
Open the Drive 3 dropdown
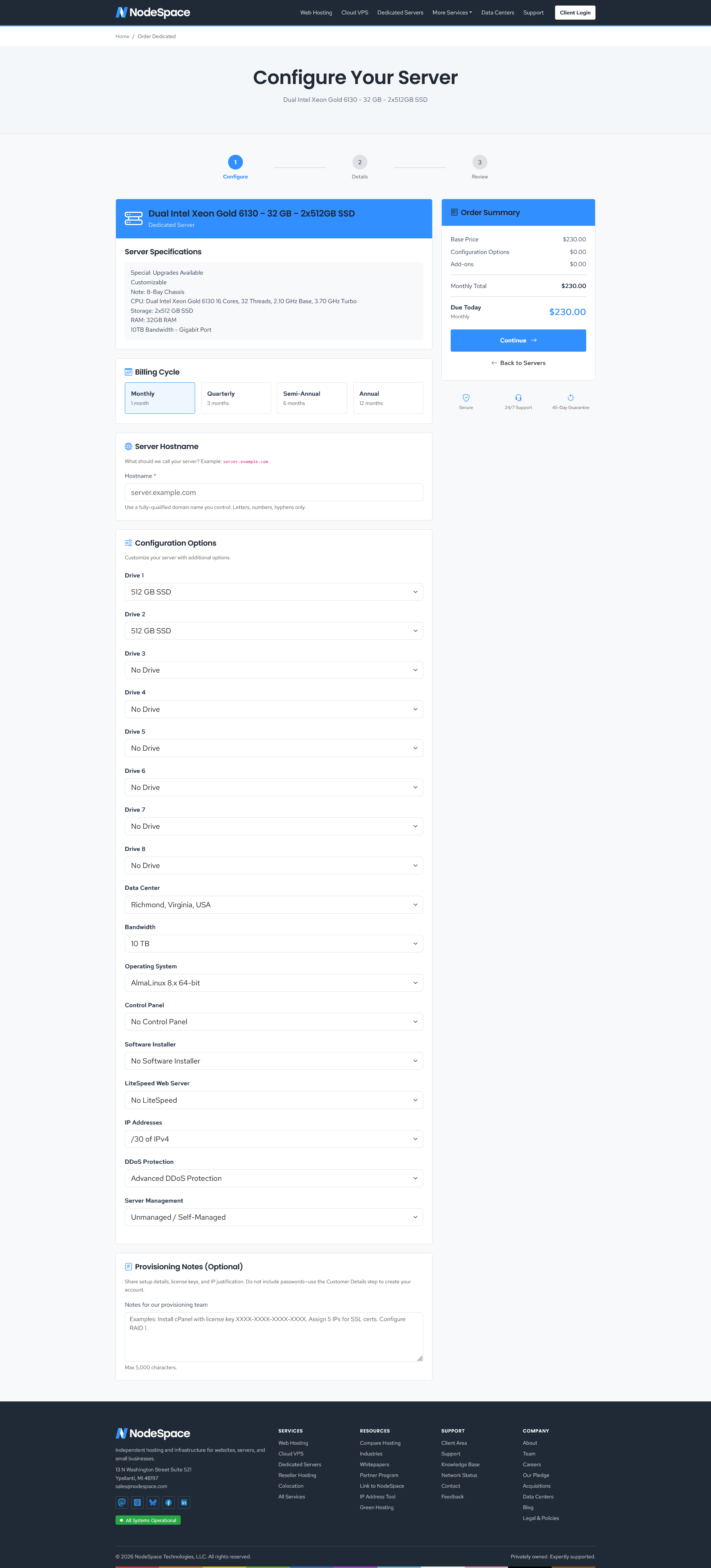pos(274,670)
